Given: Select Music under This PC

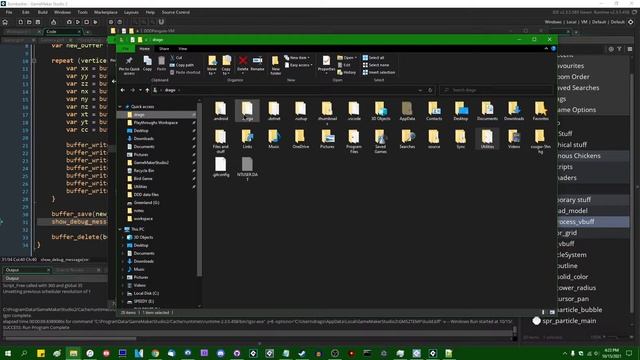Looking at the screenshot, I should tap(139, 269).
